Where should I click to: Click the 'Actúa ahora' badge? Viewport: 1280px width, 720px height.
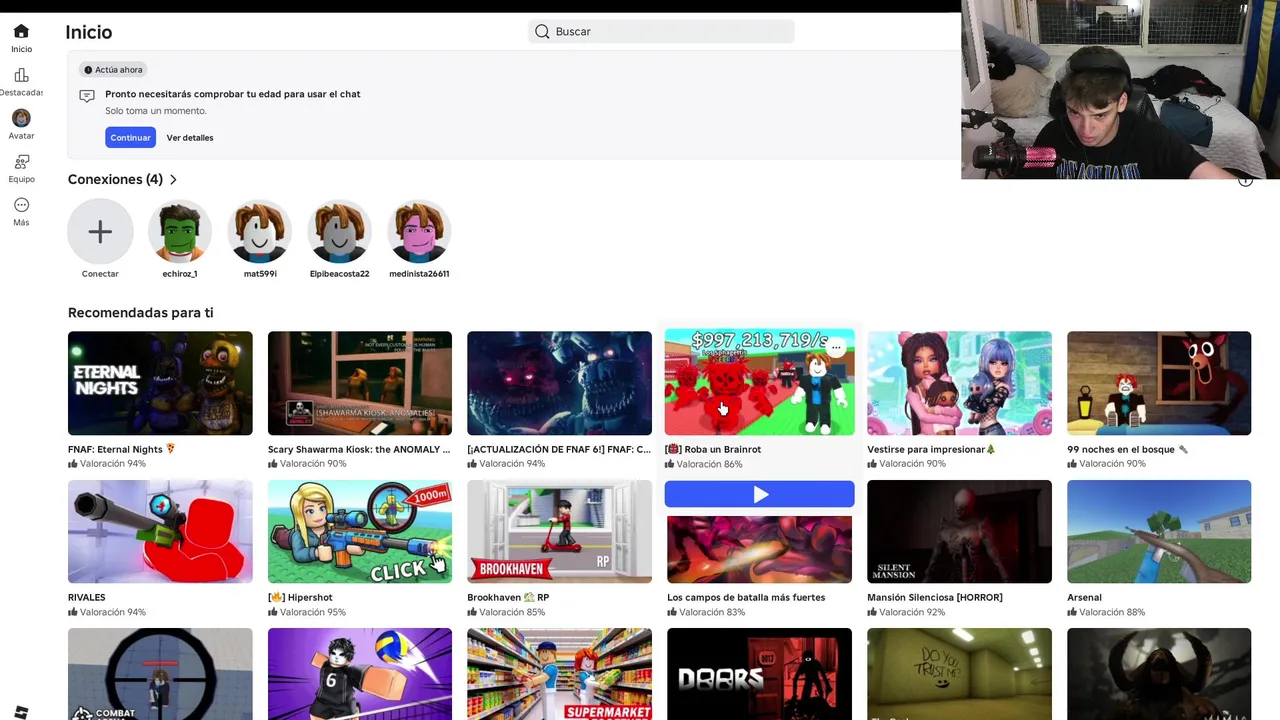pos(113,70)
